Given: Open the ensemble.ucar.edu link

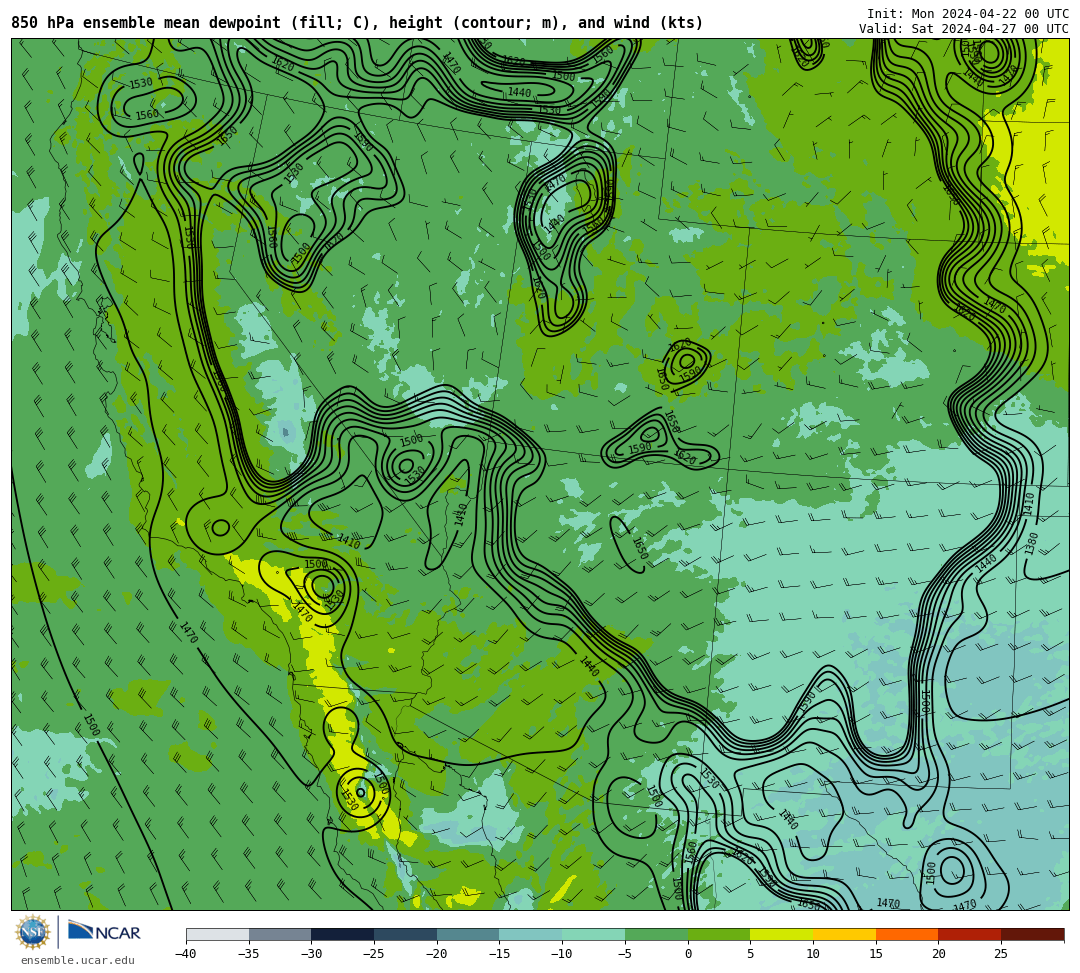Looking at the screenshot, I should pyautogui.click(x=78, y=961).
